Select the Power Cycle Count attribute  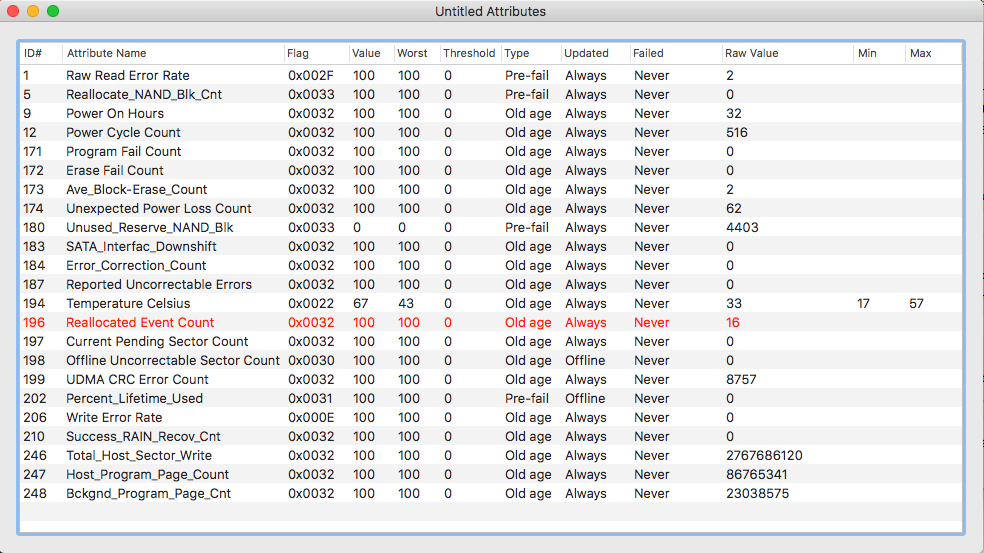tap(491, 132)
